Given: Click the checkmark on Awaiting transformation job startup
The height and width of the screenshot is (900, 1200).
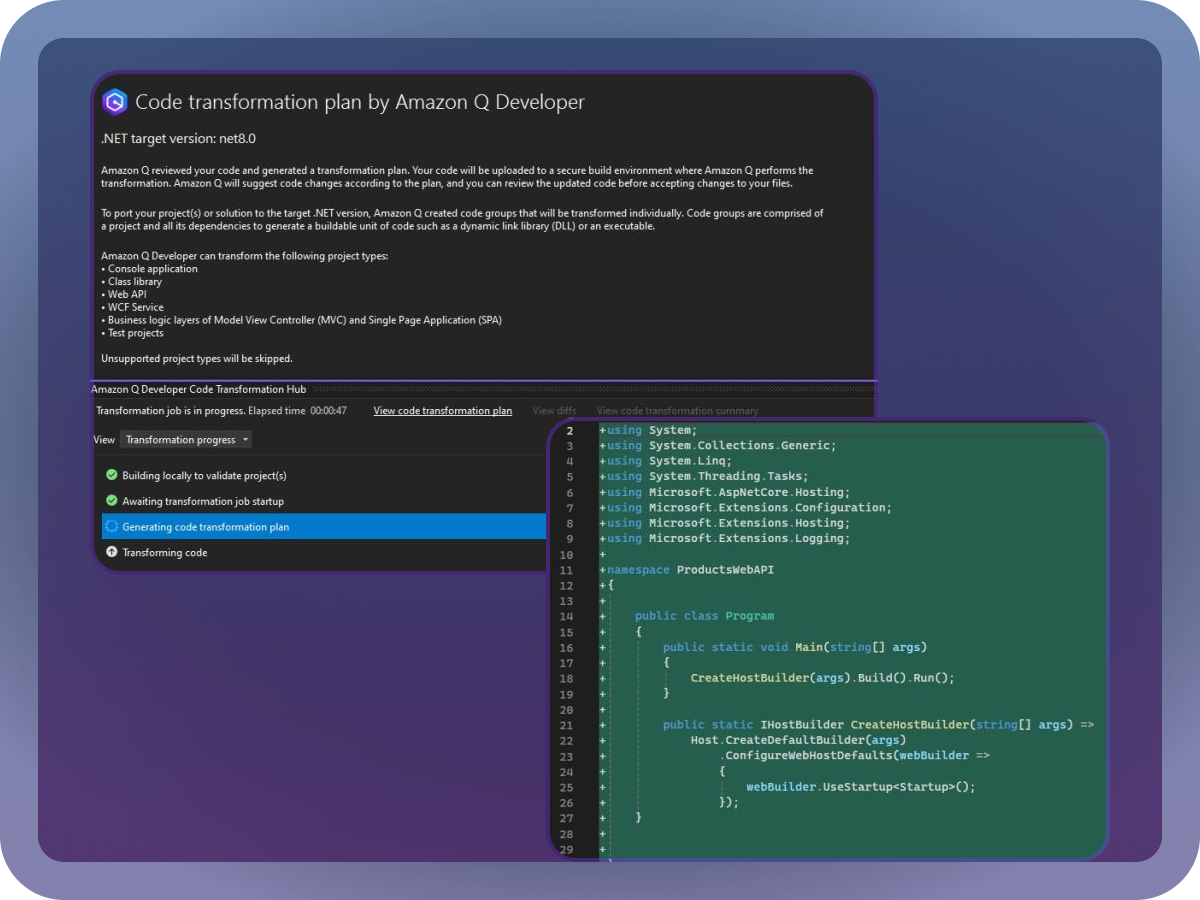Looking at the screenshot, I should tap(111, 501).
